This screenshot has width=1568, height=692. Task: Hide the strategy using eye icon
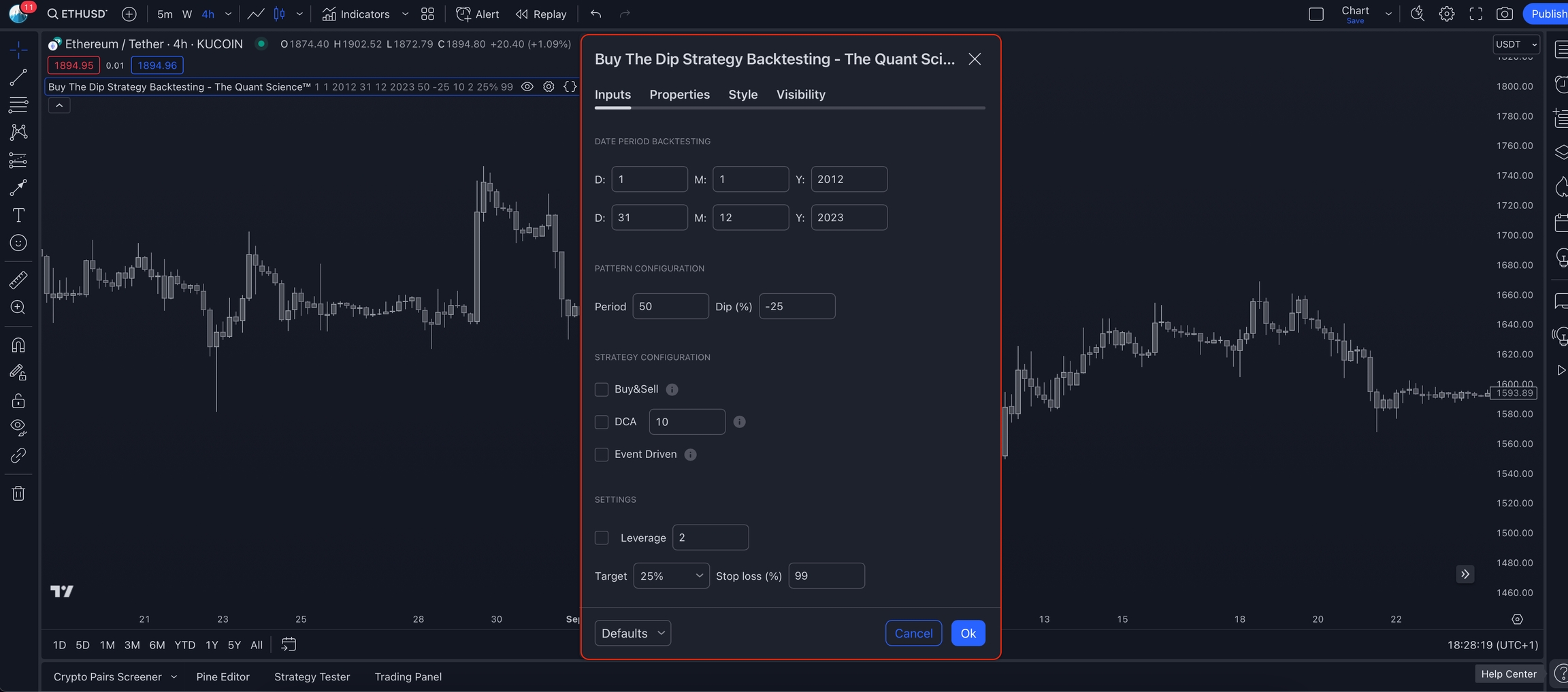click(527, 86)
